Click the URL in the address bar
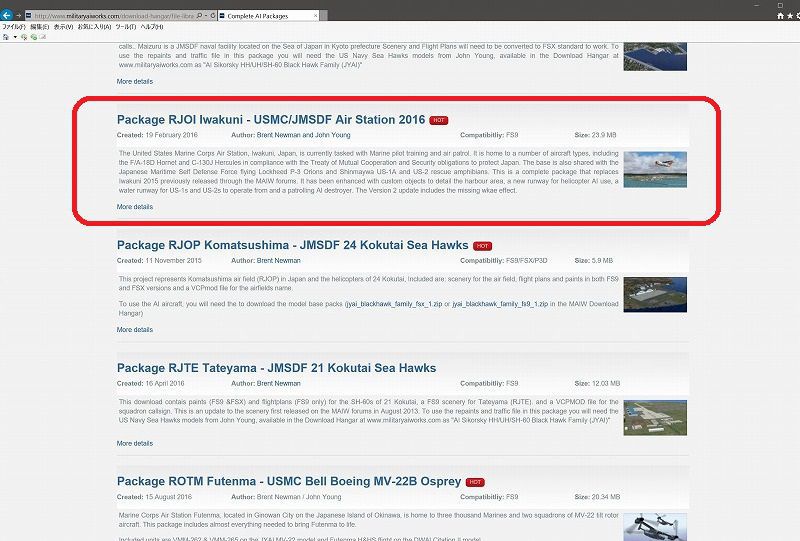The height and width of the screenshot is (541, 800). click(114, 16)
